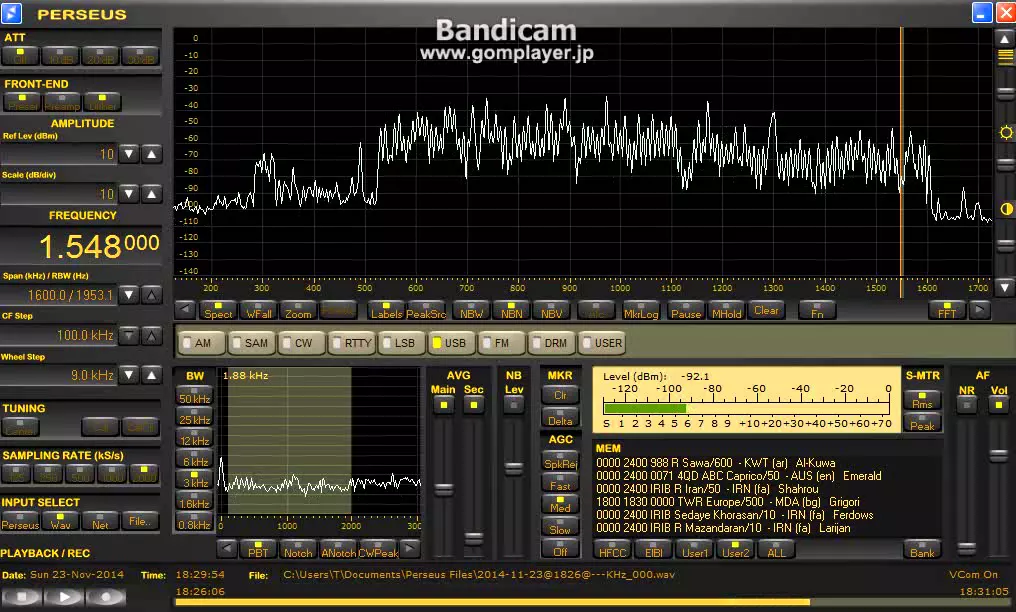Set bandwidth to 0.8 kHz
The width and height of the screenshot is (1016, 612).
point(194,522)
